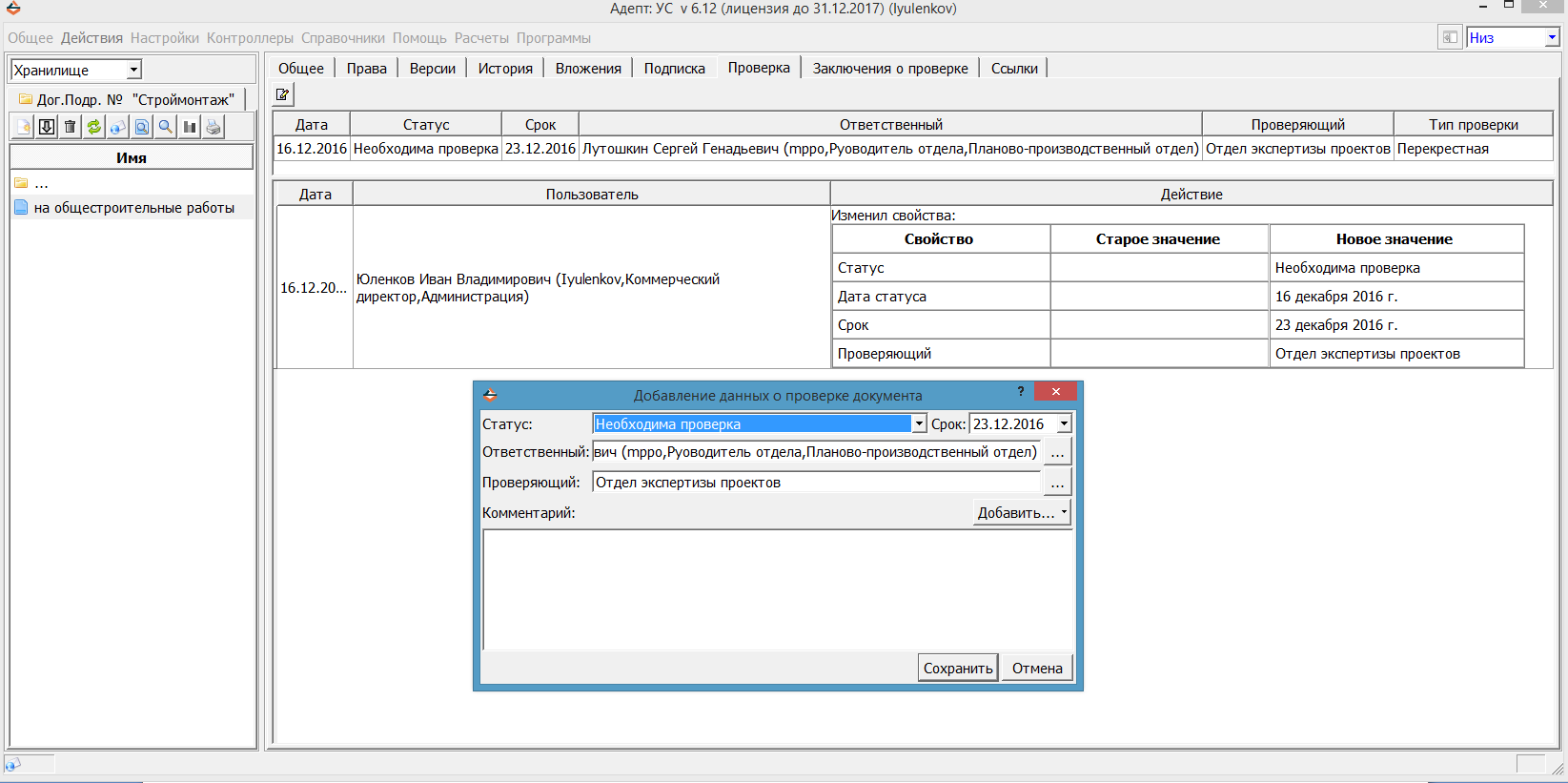Click the Имя column header

point(132,157)
